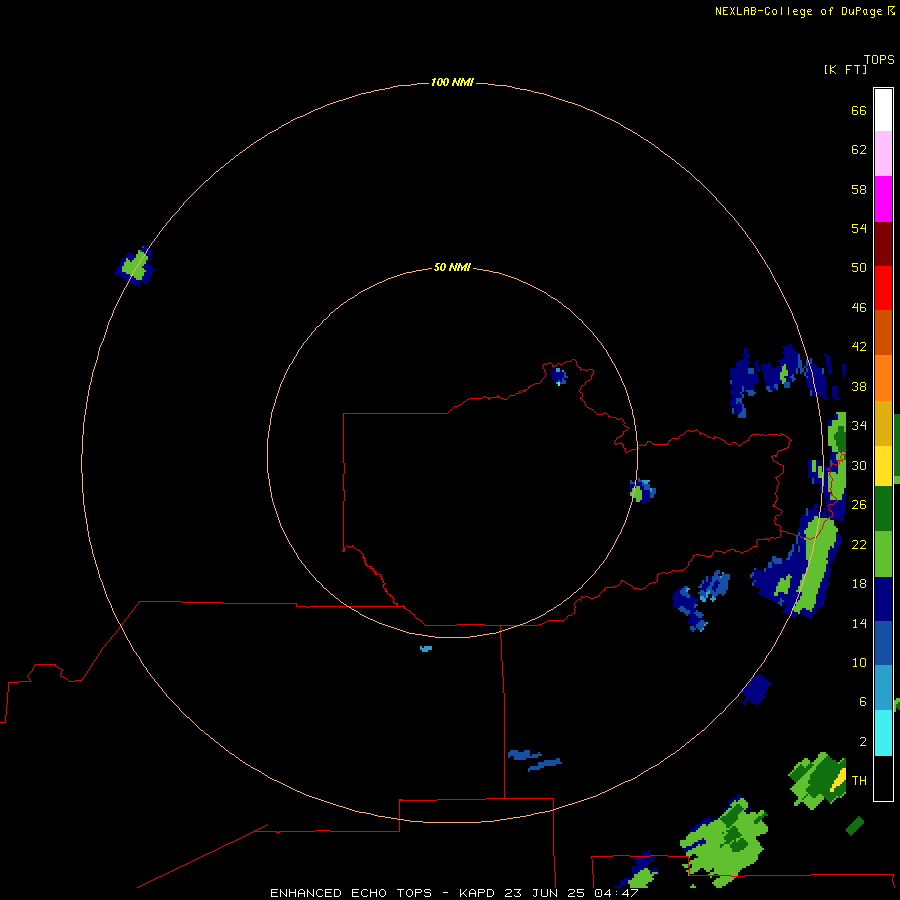
Task: Click the '62' legend value
Action: pyautogui.click(x=859, y=149)
